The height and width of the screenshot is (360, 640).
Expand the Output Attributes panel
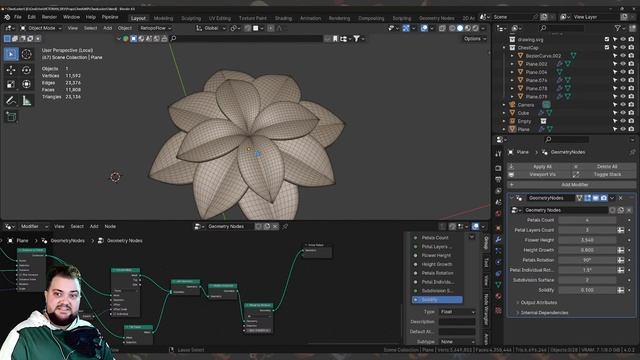click(538, 302)
